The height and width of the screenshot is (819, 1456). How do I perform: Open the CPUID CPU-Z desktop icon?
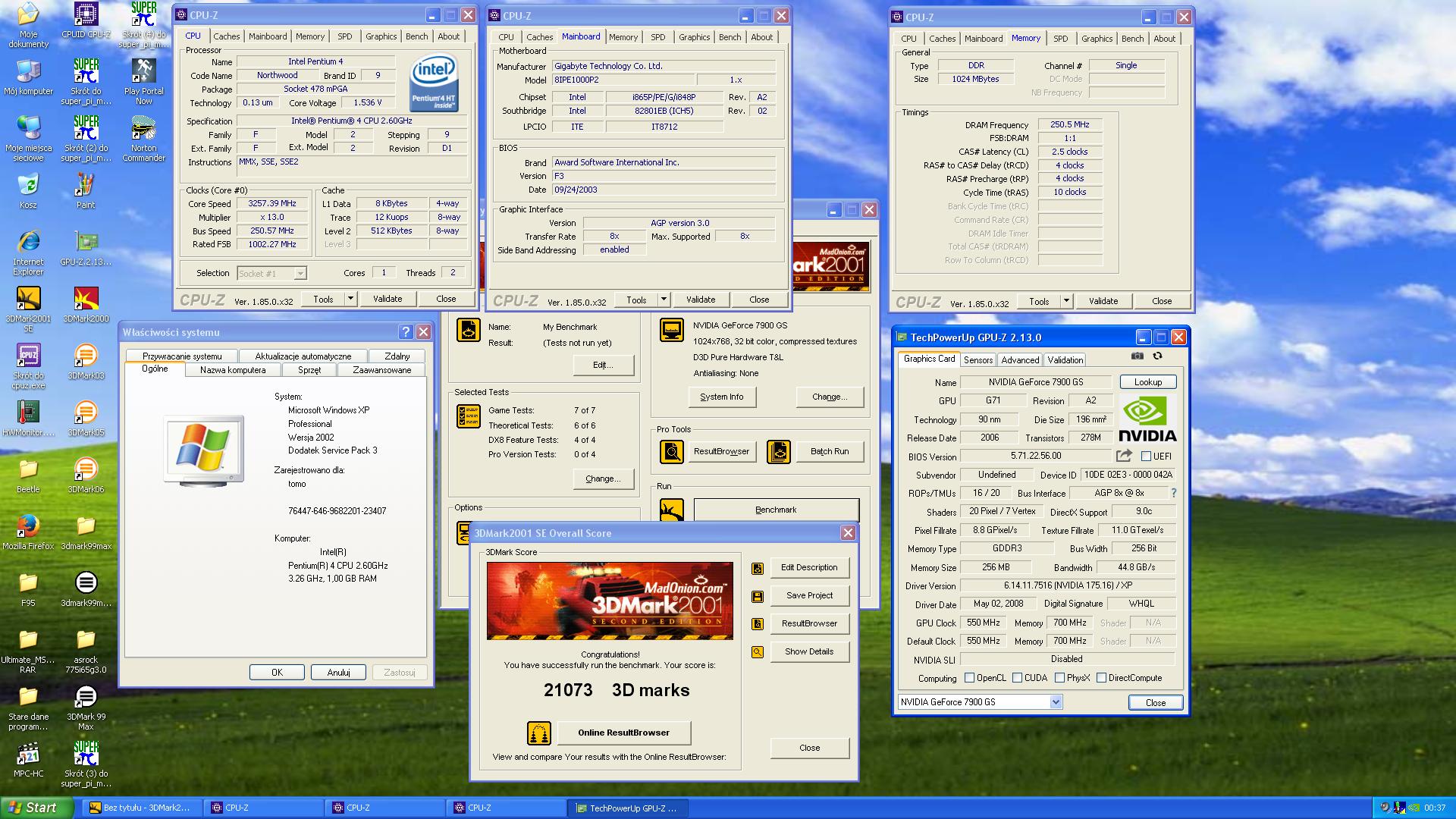[86, 20]
